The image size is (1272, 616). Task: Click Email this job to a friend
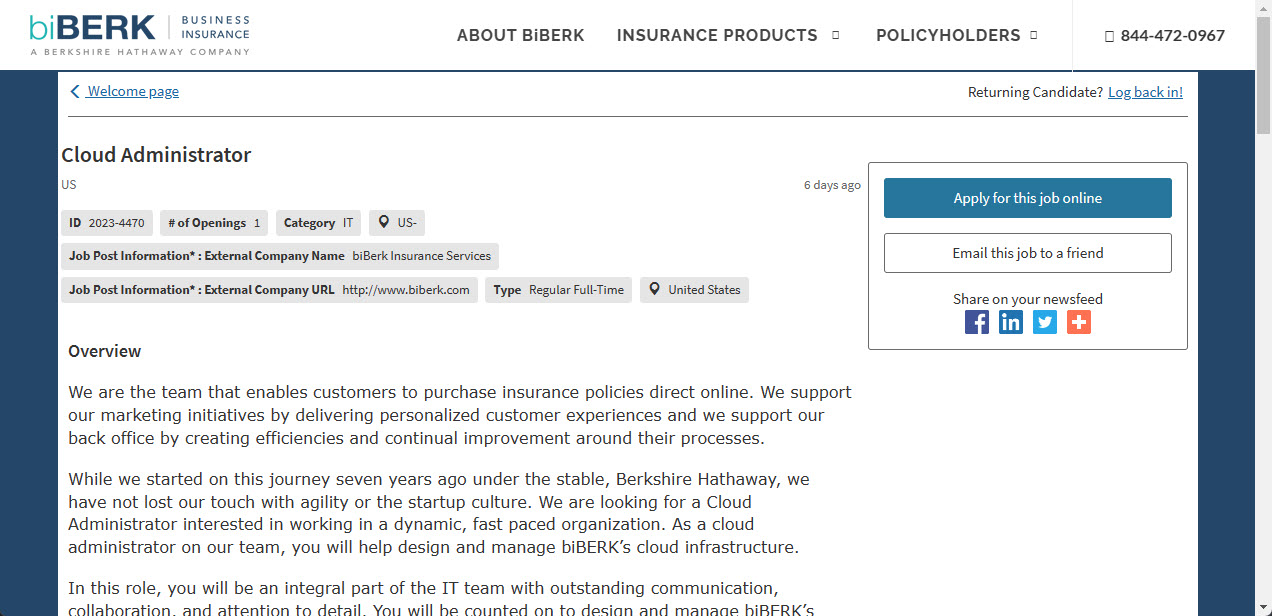[x=1028, y=253]
